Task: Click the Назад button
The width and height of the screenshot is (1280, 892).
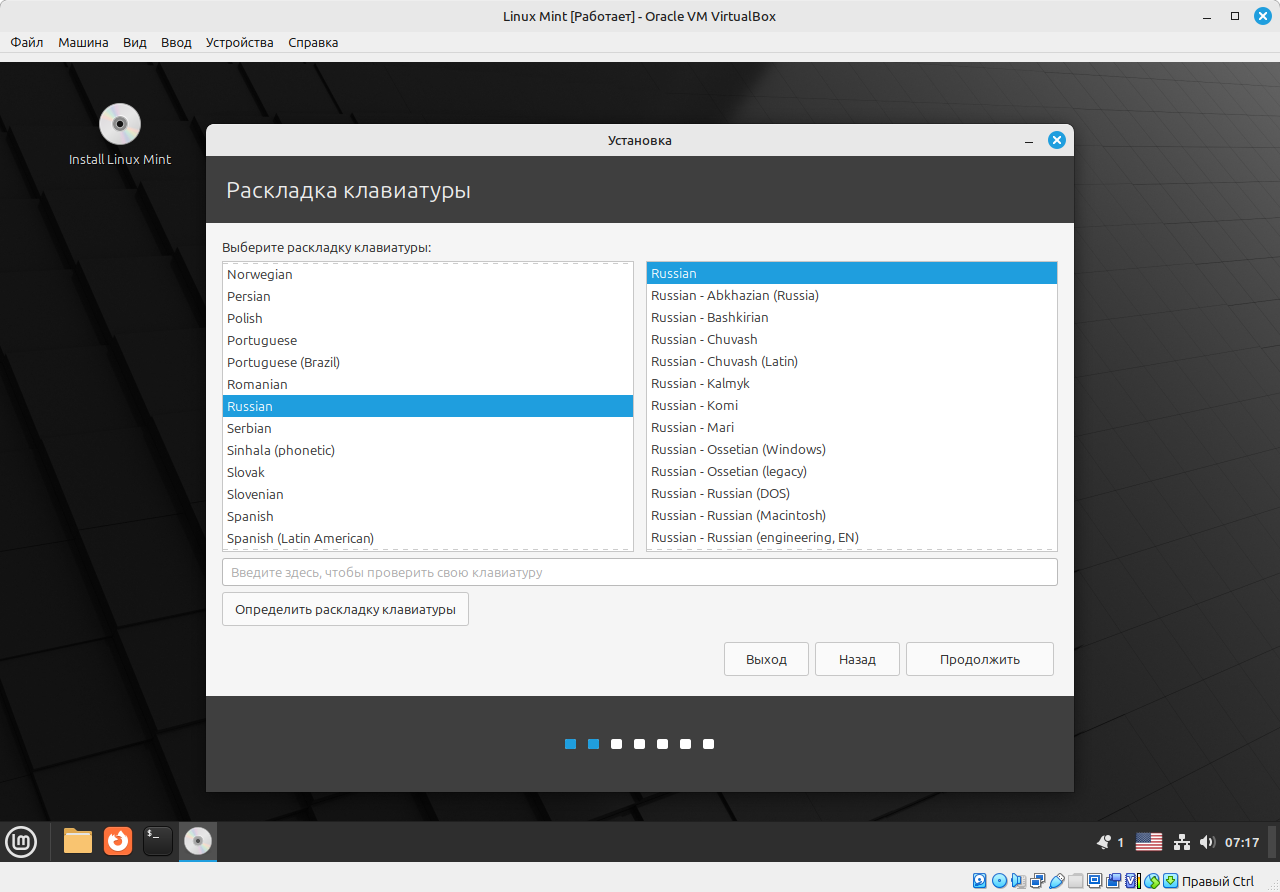Action: tap(857, 659)
